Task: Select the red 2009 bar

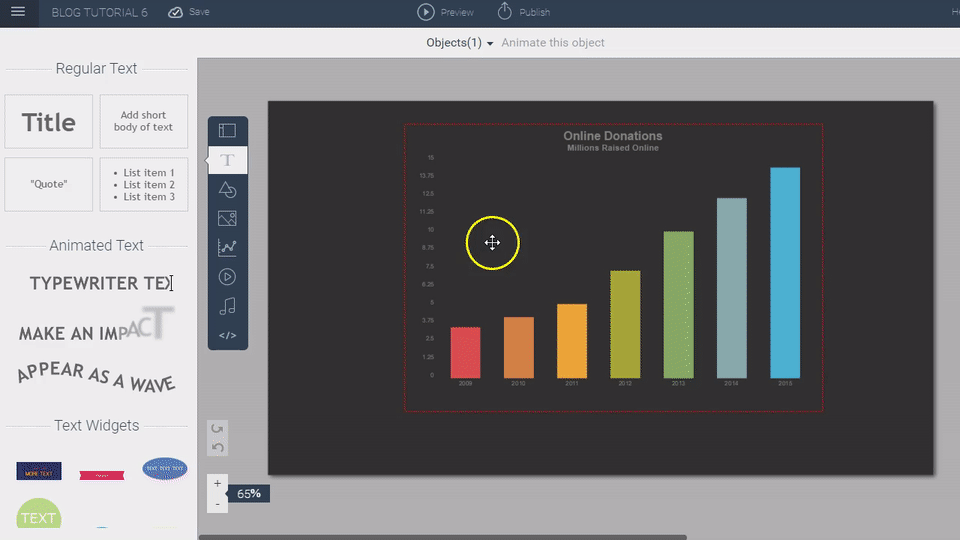Action: point(465,353)
